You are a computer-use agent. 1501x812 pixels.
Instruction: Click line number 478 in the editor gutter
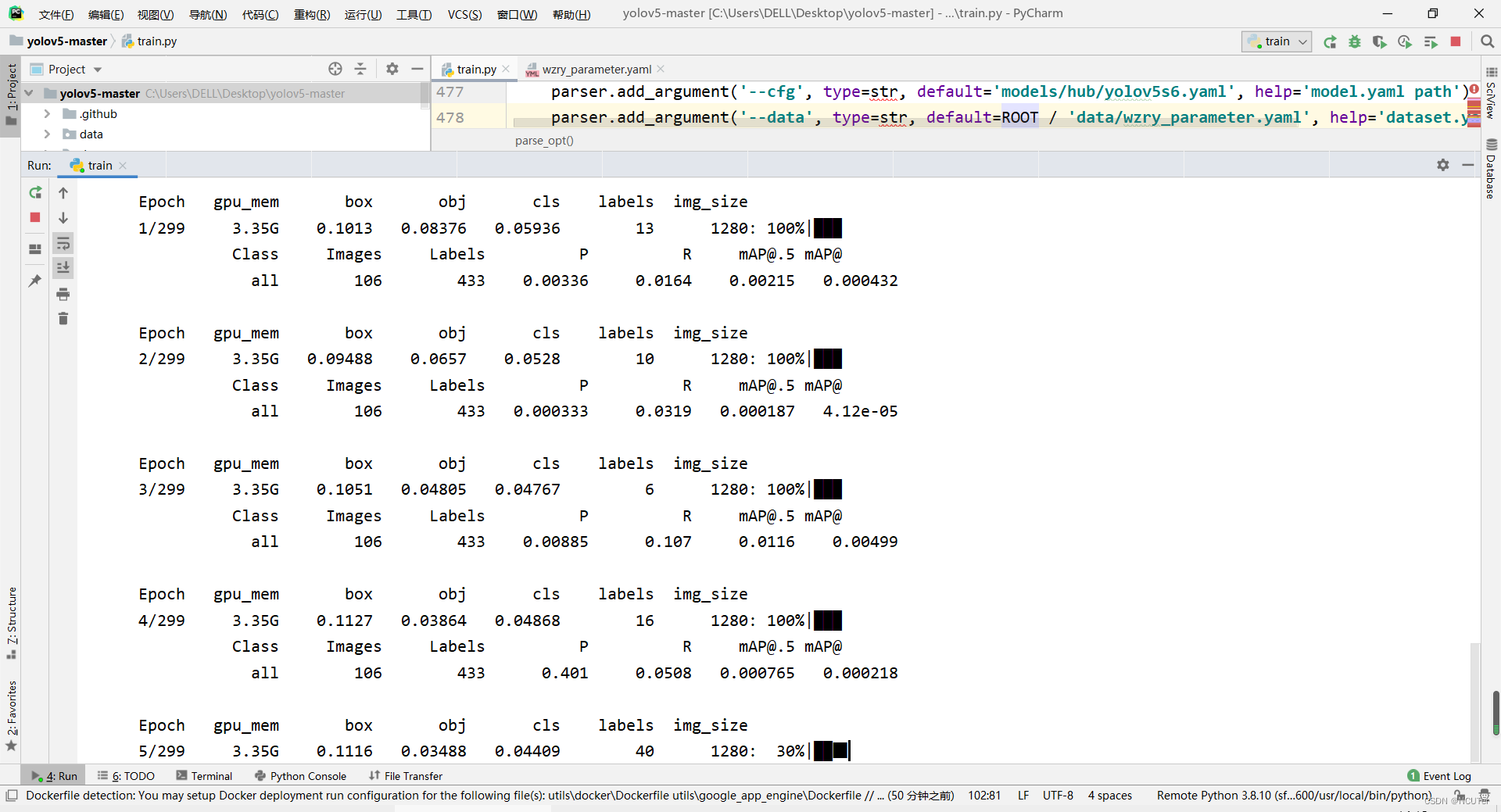point(451,117)
